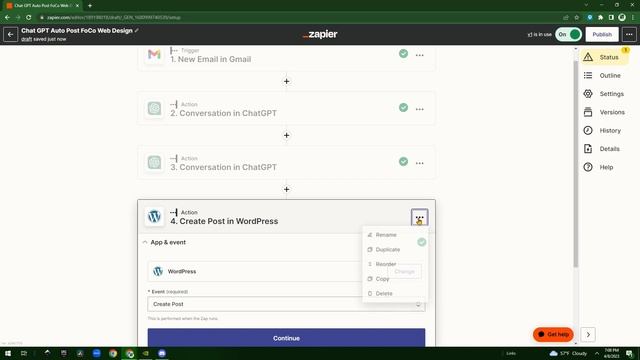Screen dimensions: 640x360
Task: Click the Get help chat button
Action: click(553, 334)
